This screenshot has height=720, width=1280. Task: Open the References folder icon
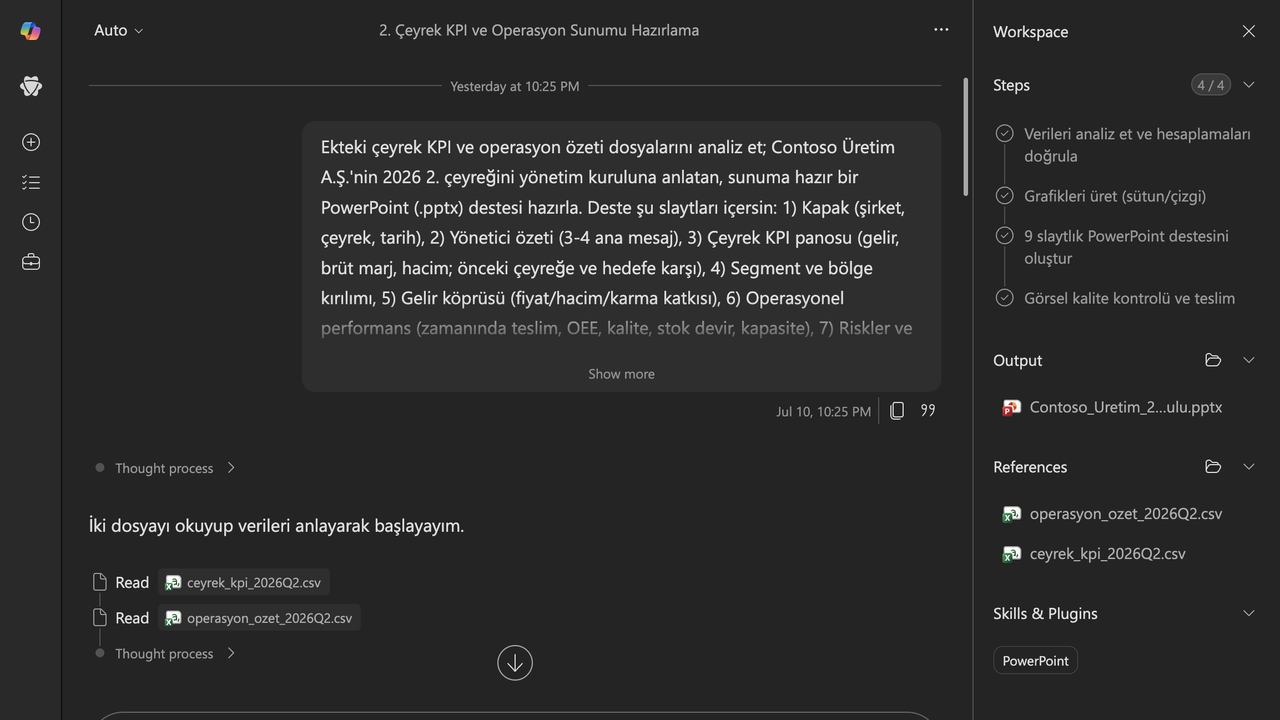(1213, 467)
